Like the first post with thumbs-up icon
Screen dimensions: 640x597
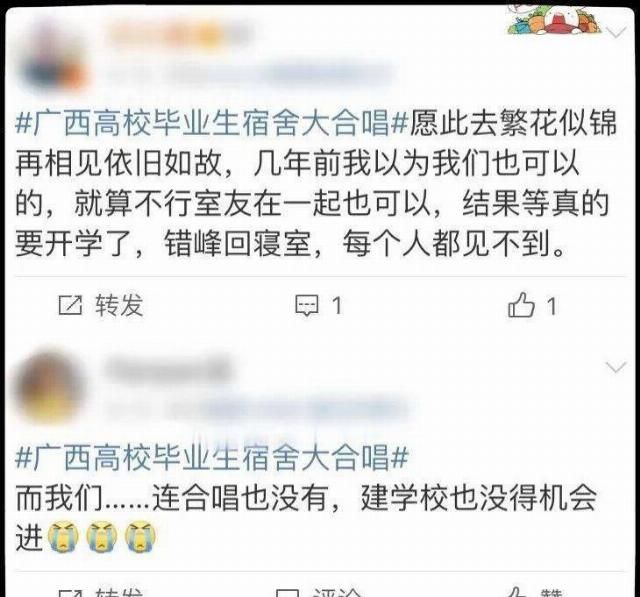(x=521, y=305)
